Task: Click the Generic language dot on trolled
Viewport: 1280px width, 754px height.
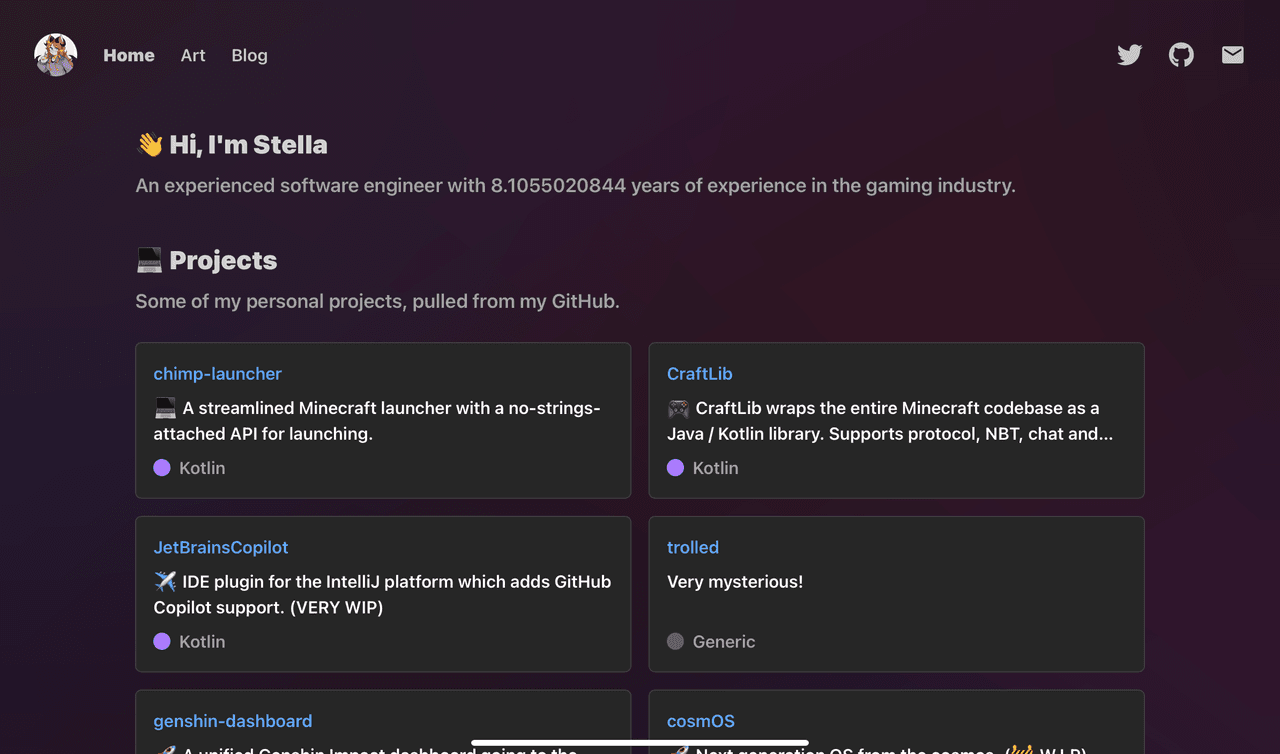Action: [676, 642]
